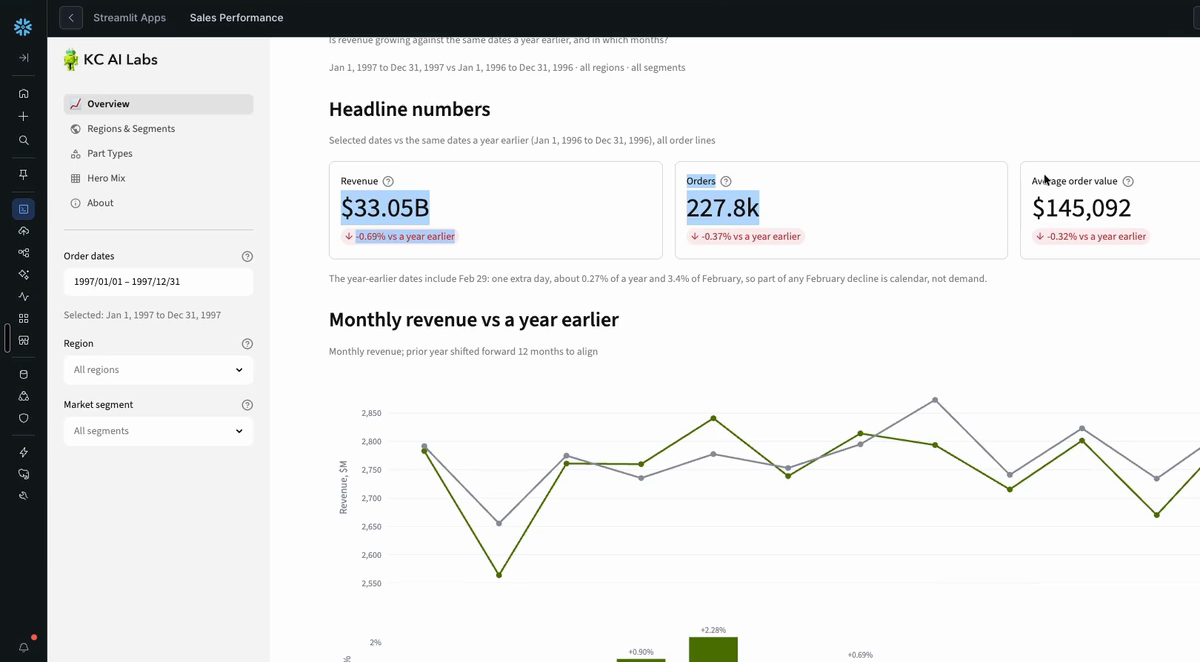Open the wrench Admin icon

[x=23, y=496]
